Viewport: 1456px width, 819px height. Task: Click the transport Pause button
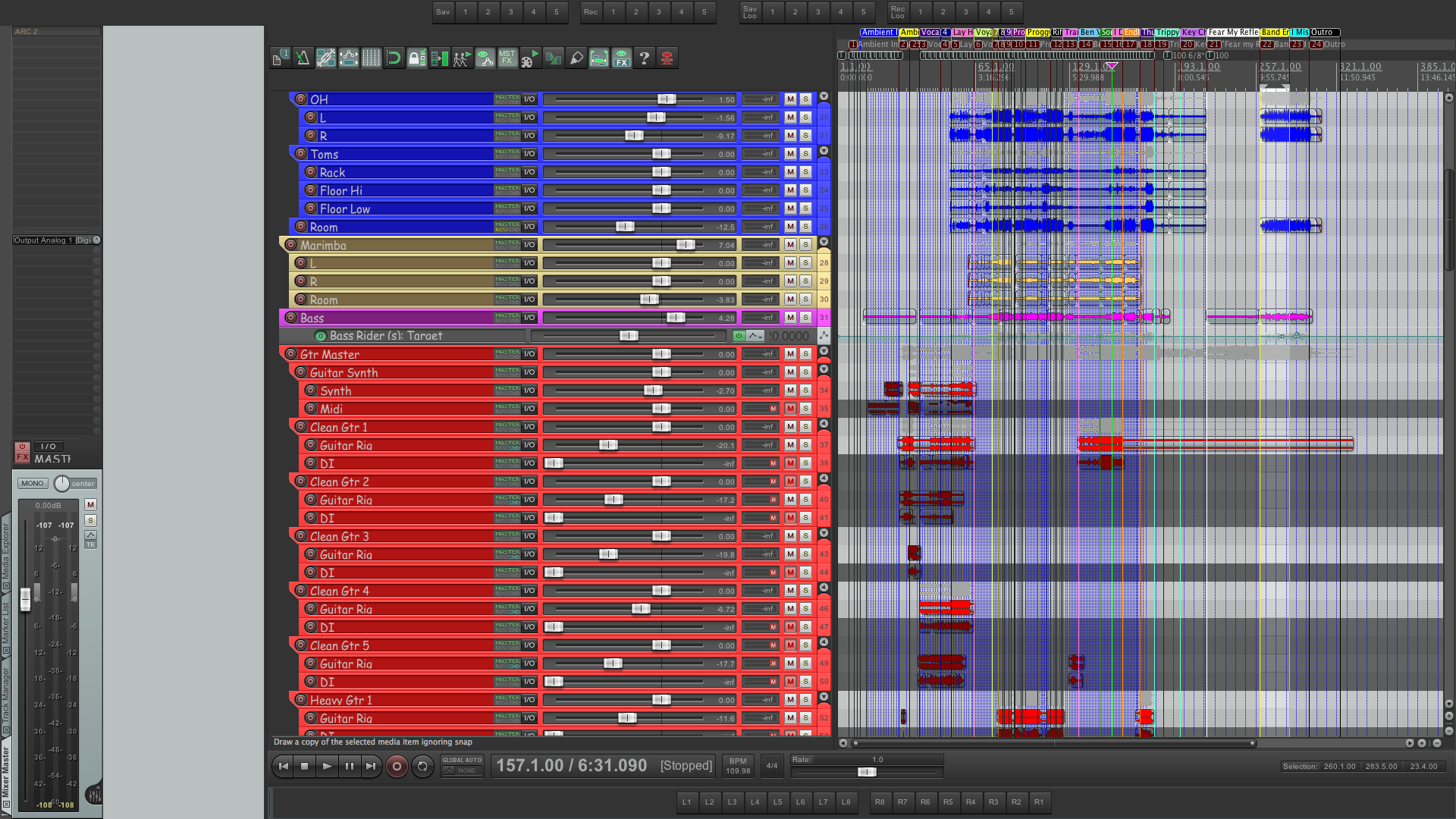(x=349, y=767)
